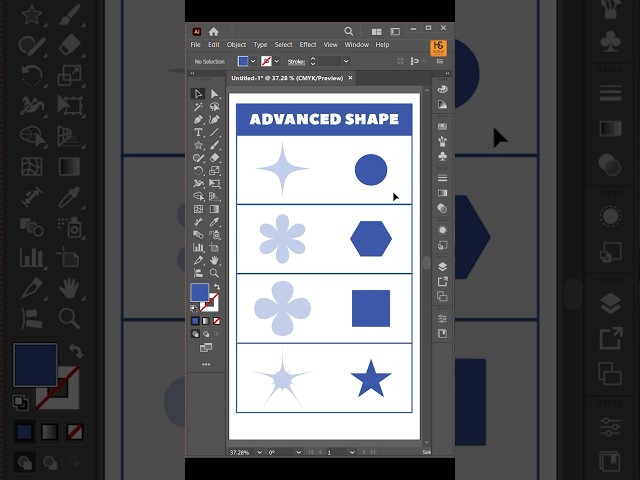Select the Direct Selection tool
This screenshot has height=480, width=640.
(x=214, y=94)
